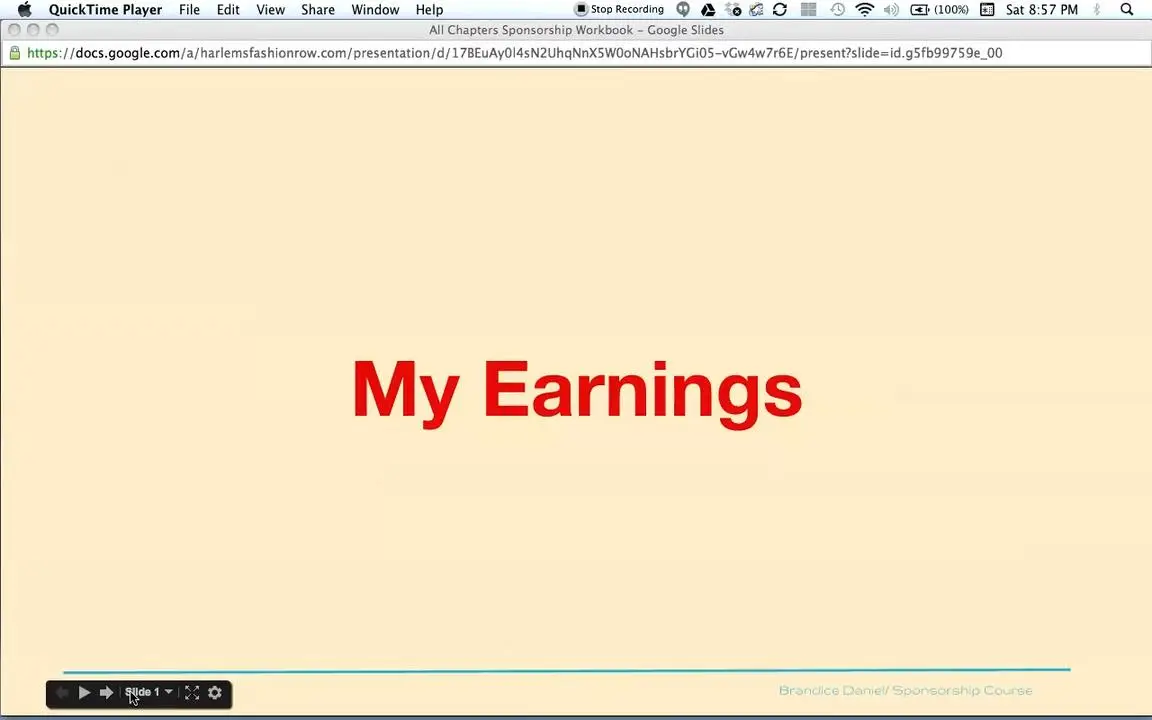
Task: Open the View menu
Action: click(x=270, y=10)
